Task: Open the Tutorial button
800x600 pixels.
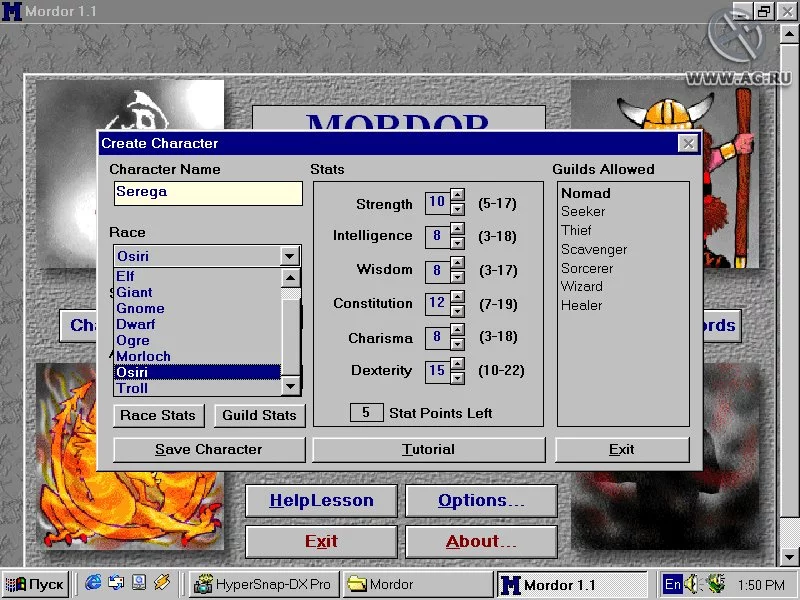Action: pyautogui.click(x=429, y=449)
